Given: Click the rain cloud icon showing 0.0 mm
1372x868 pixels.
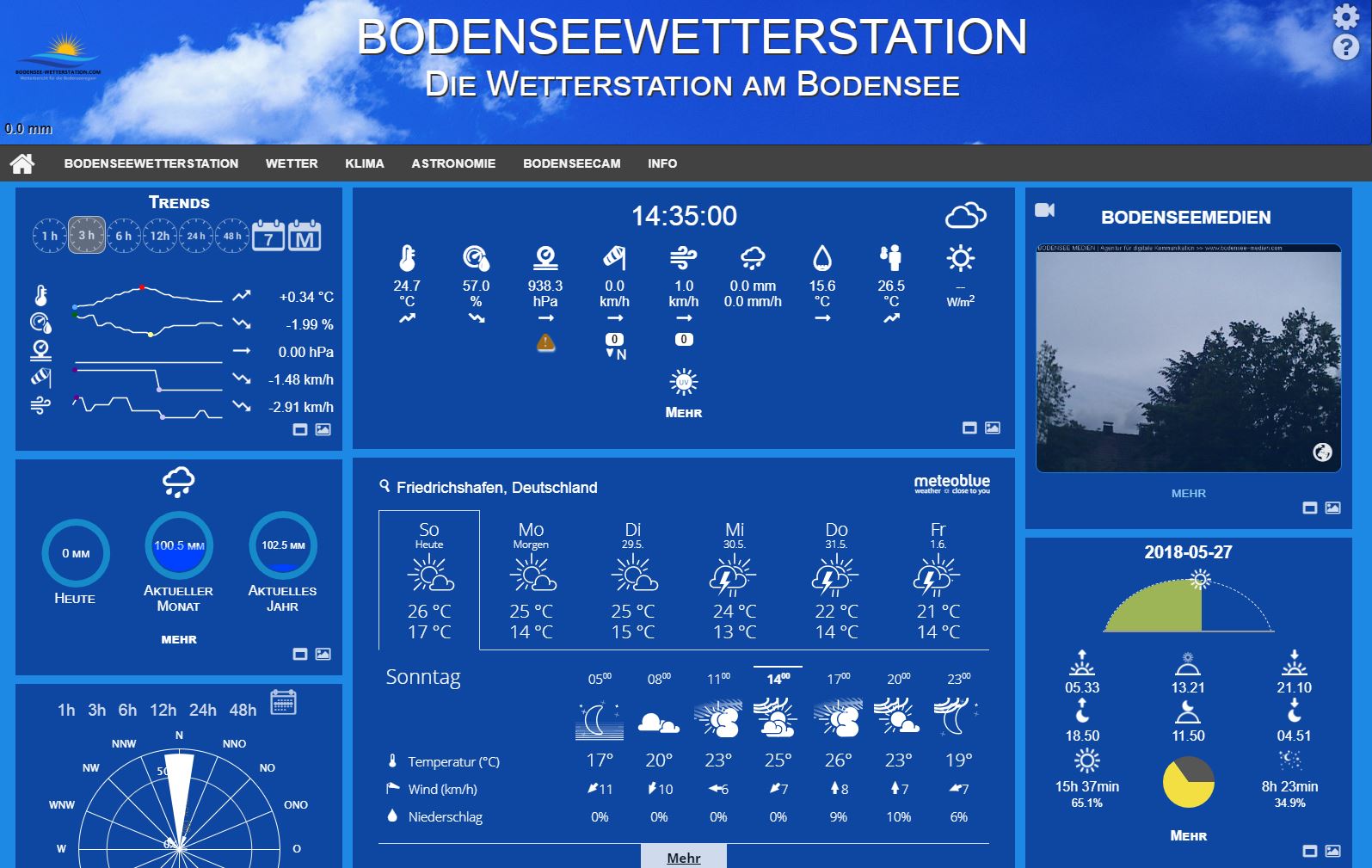Looking at the screenshot, I should point(753,258).
